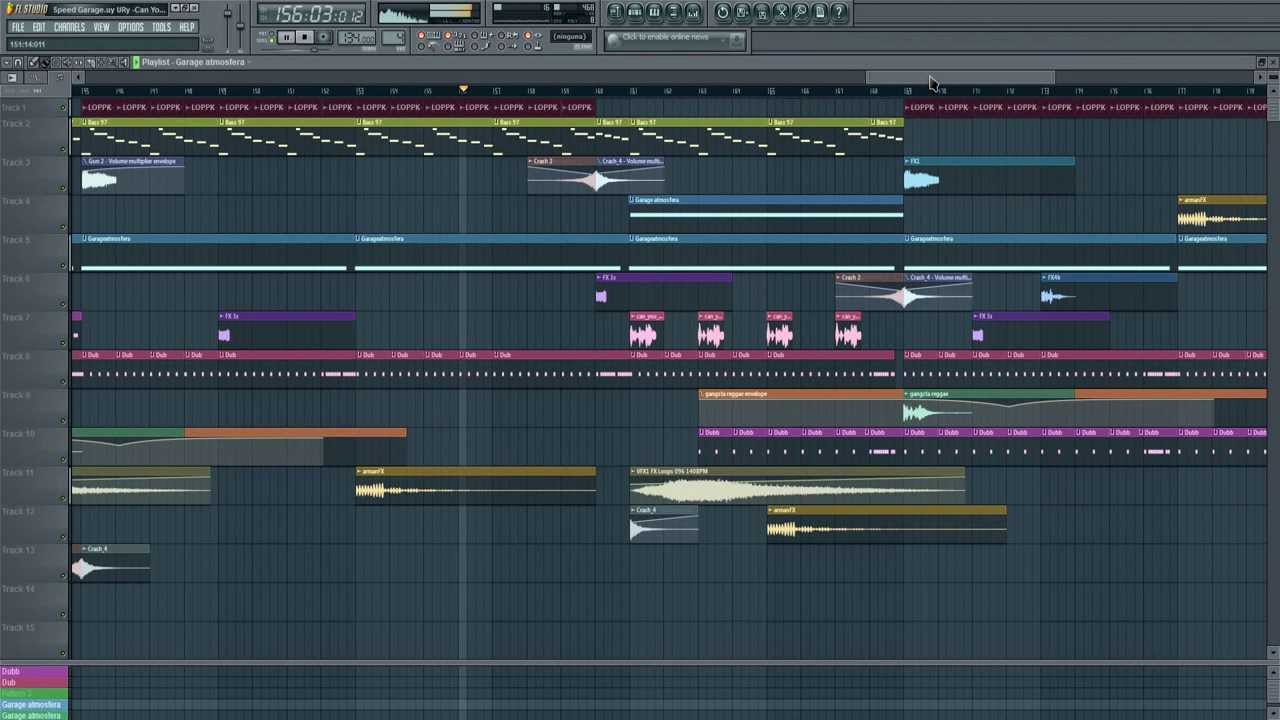Mute Track 3 using its small dot

62,187
